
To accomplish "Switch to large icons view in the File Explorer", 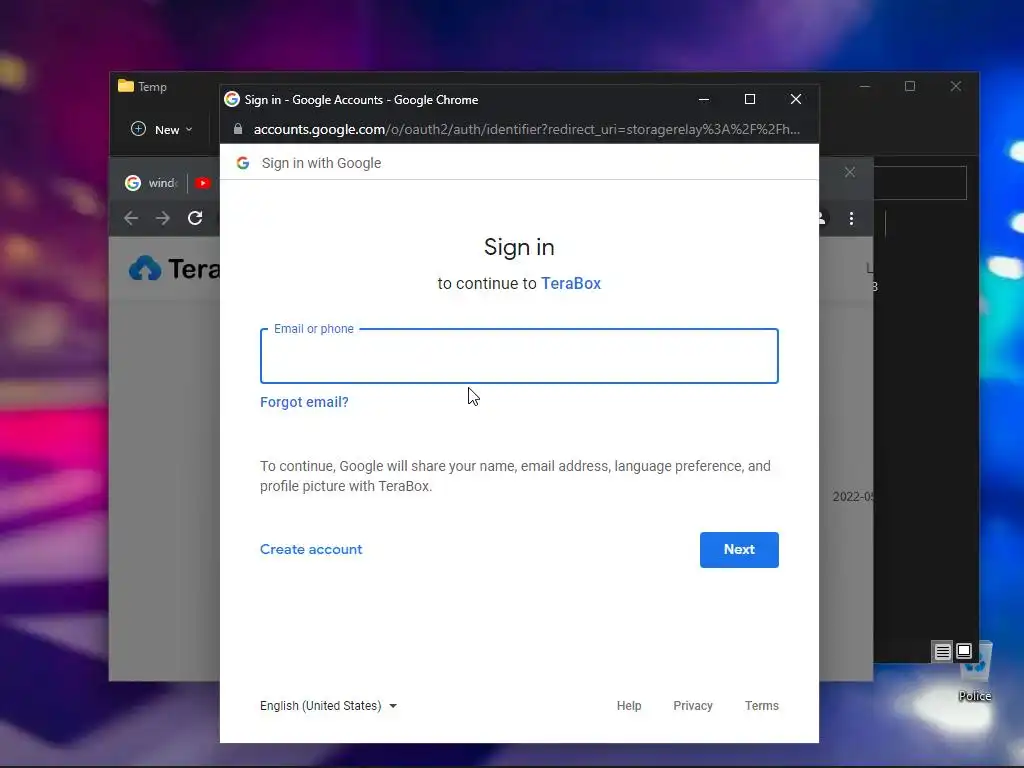I will pyautogui.click(x=964, y=651).
